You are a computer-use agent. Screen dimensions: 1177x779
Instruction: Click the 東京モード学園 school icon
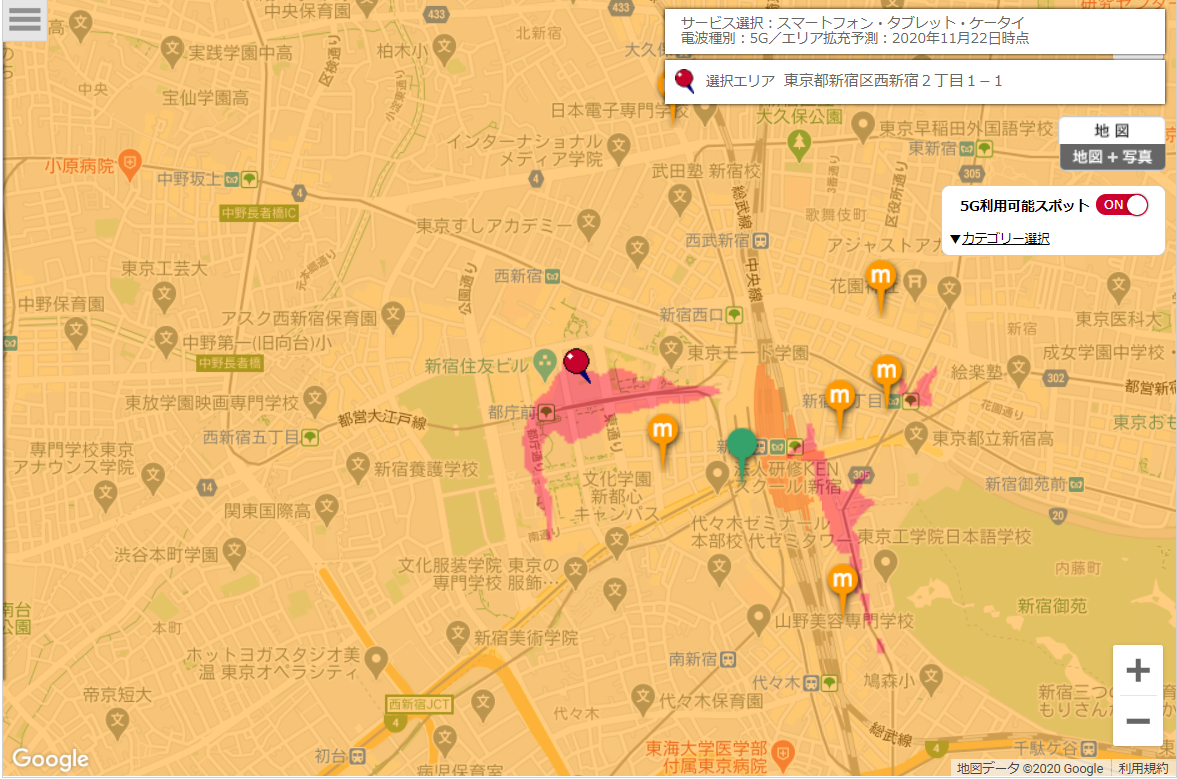(671, 350)
